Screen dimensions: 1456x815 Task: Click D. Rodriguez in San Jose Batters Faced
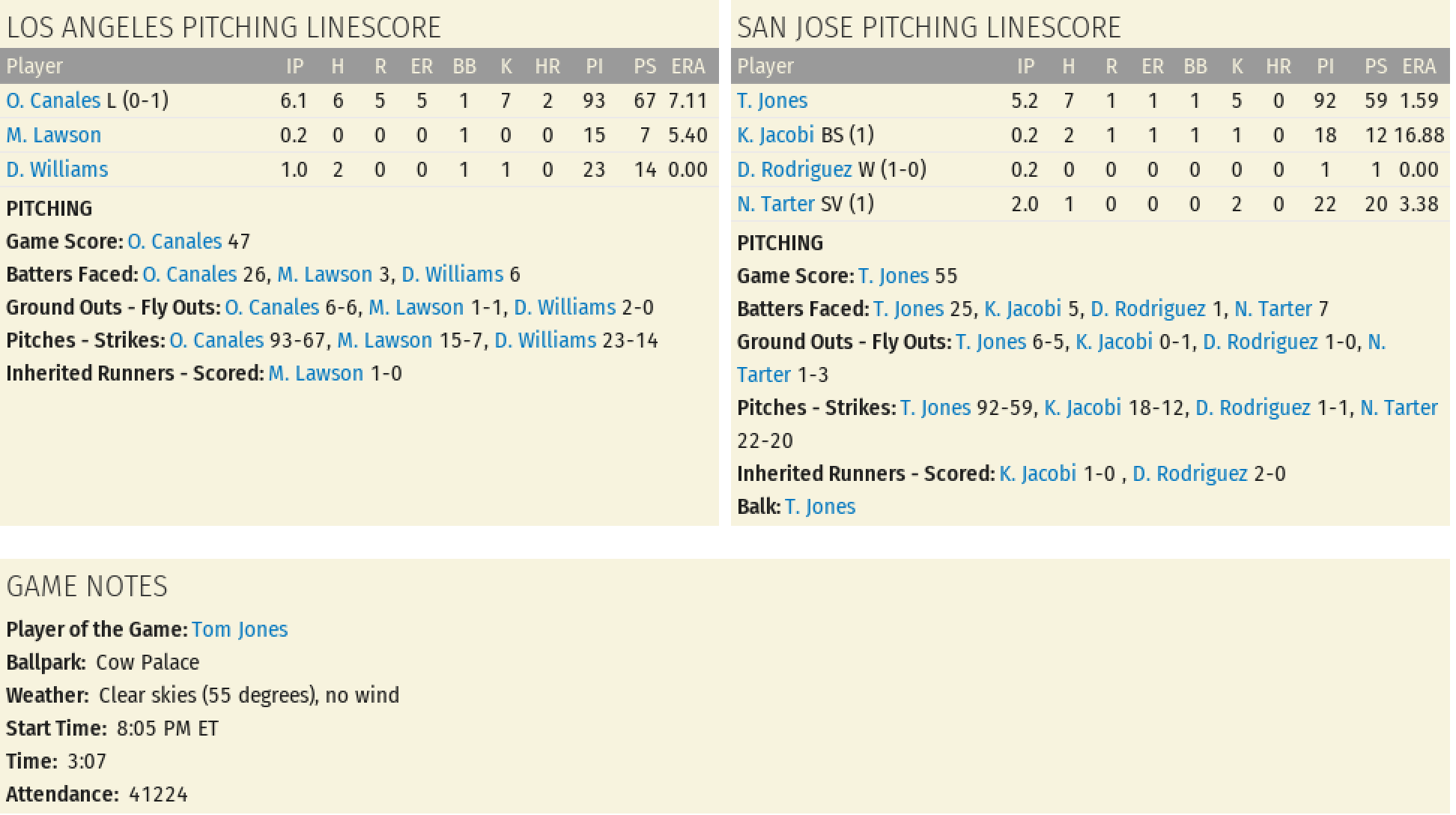click(x=1148, y=309)
